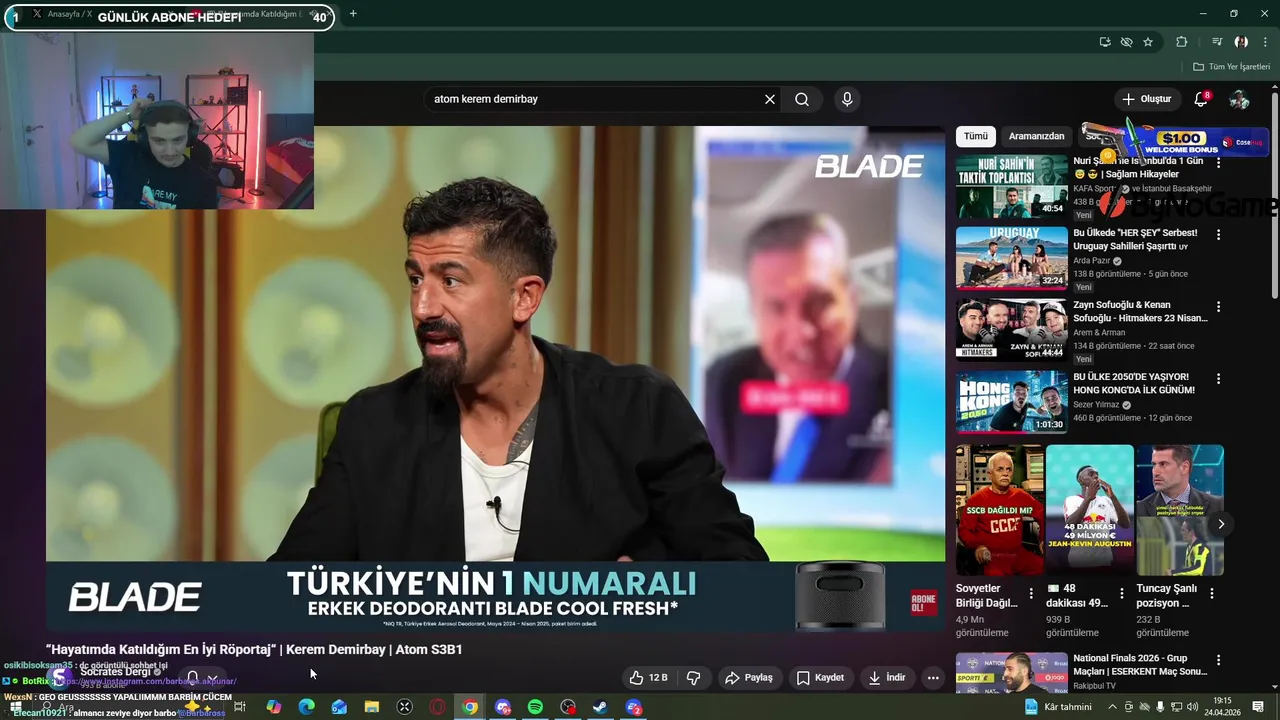Open options for Hong Kong 2050 video
The image size is (1280, 720).
1218,378
